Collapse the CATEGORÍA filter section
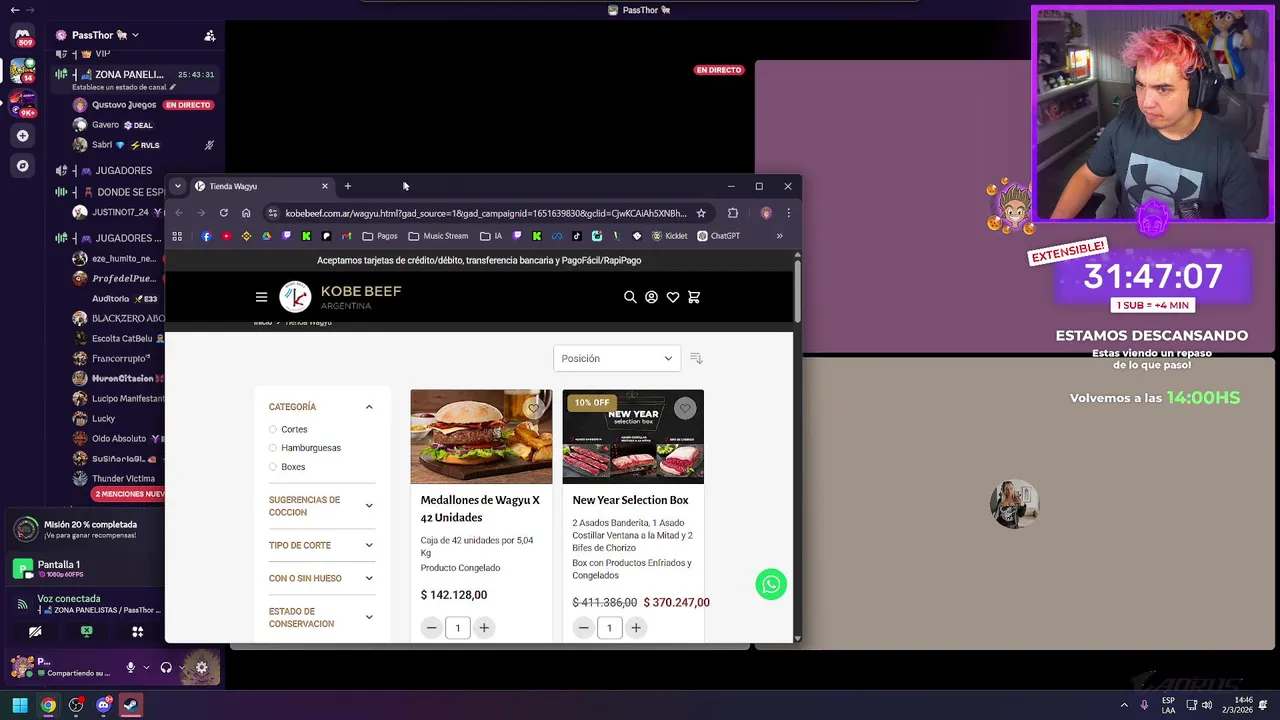Image resolution: width=1280 pixels, height=720 pixels. click(322, 407)
